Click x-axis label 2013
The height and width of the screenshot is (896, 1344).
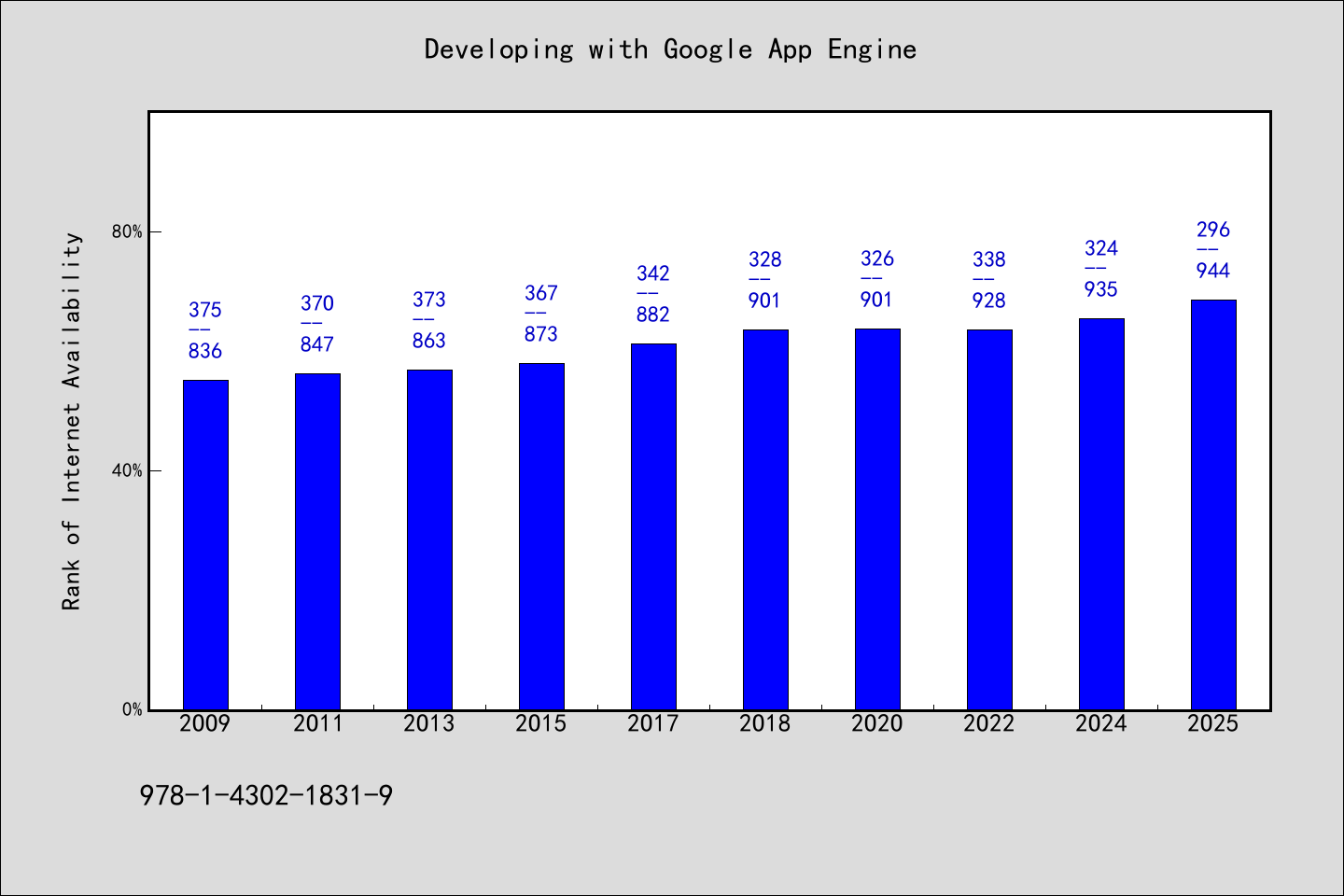pos(429,723)
